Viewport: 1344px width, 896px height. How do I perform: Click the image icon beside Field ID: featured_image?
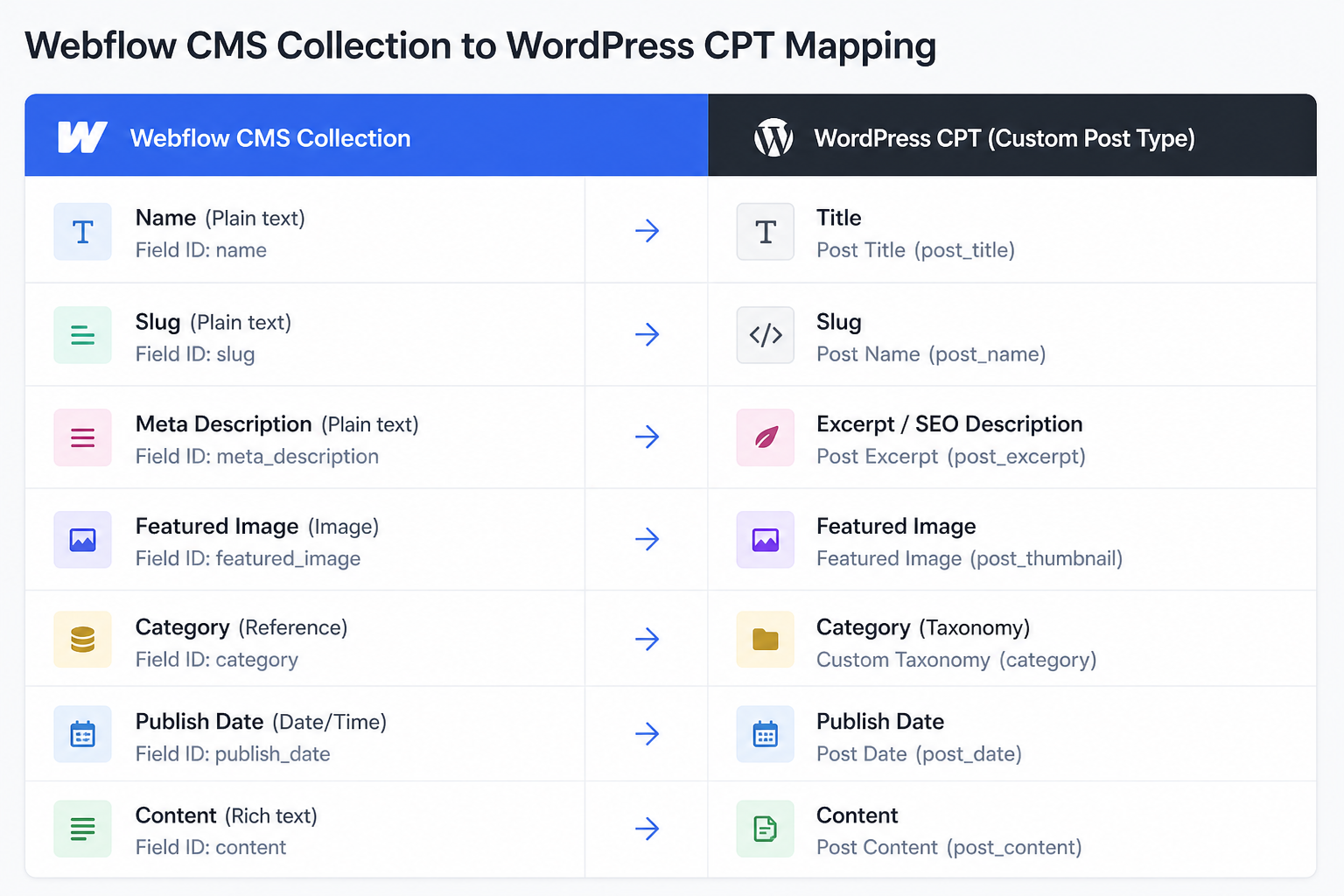click(82, 540)
